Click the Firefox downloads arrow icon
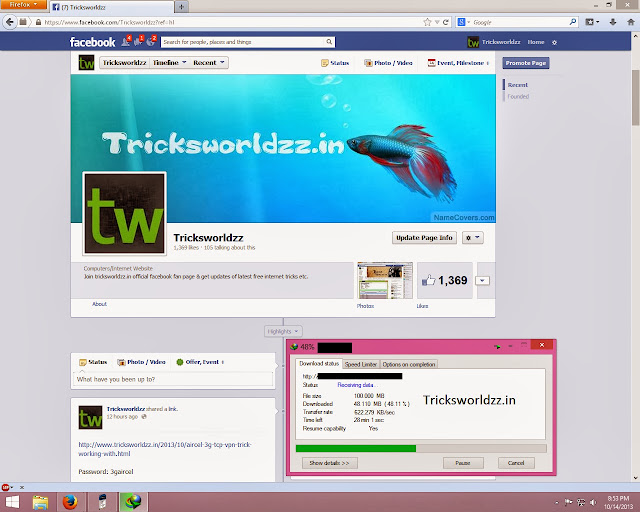This screenshot has width=640, height=512. [612, 22]
